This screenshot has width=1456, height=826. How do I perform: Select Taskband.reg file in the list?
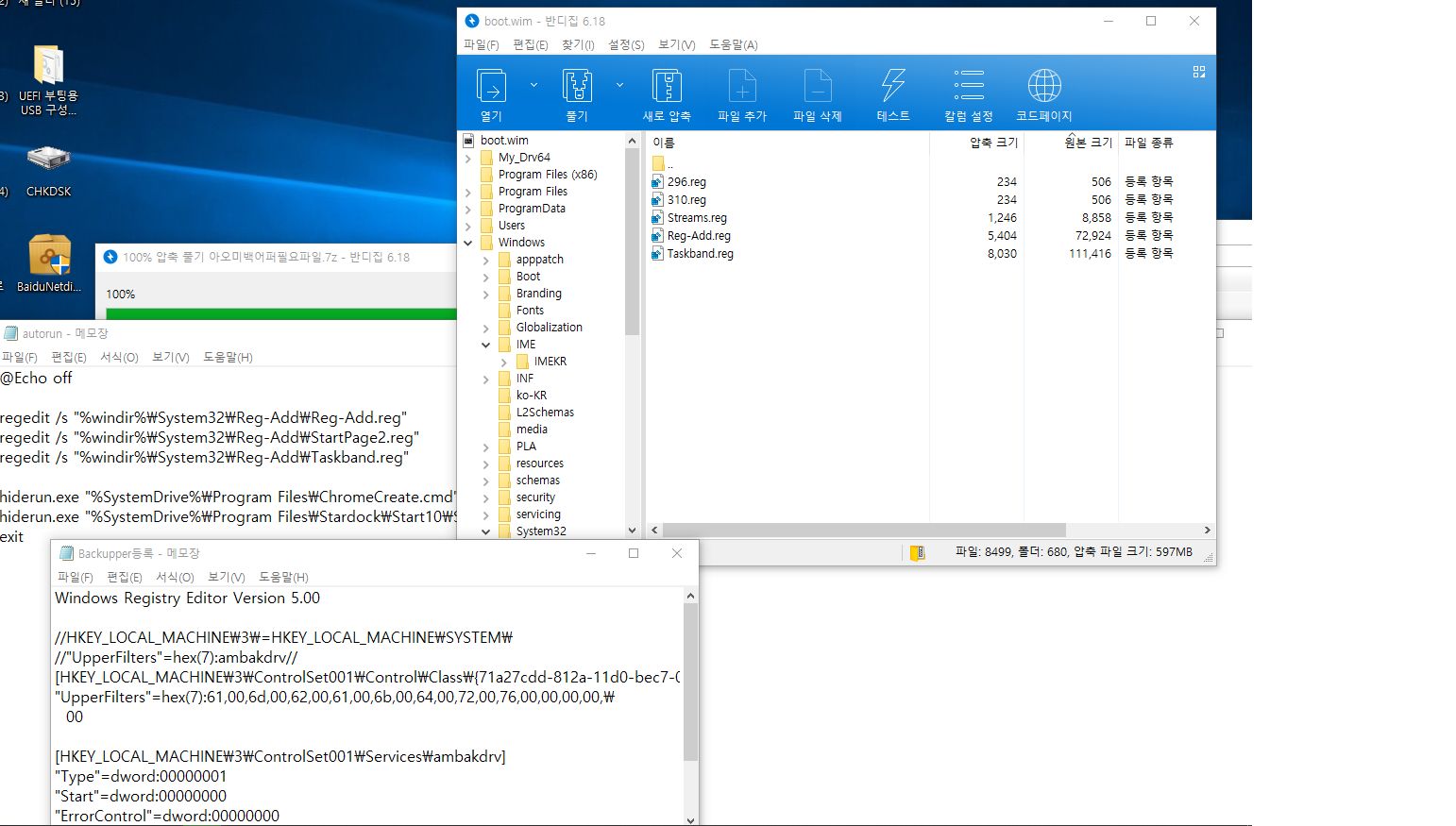pyautogui.click(x=700, y=254)
